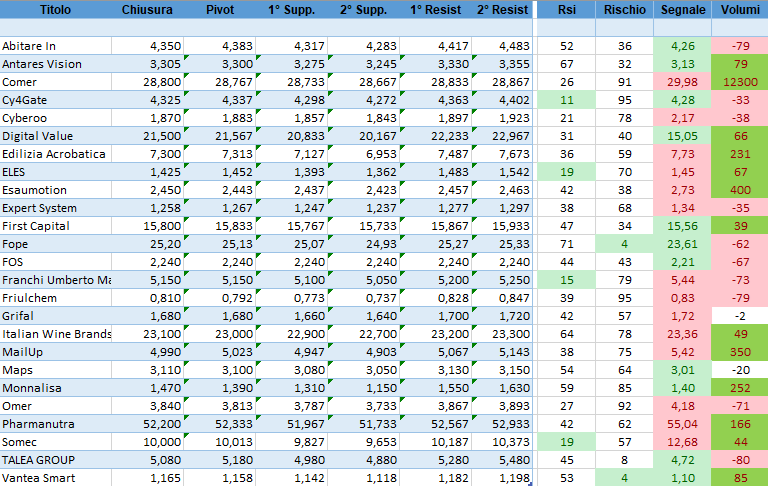The width and height of the screenshot is (768, 486).
Task: Click Pharmanutra's Chiusura value 52,200
Action: point(147,424)
